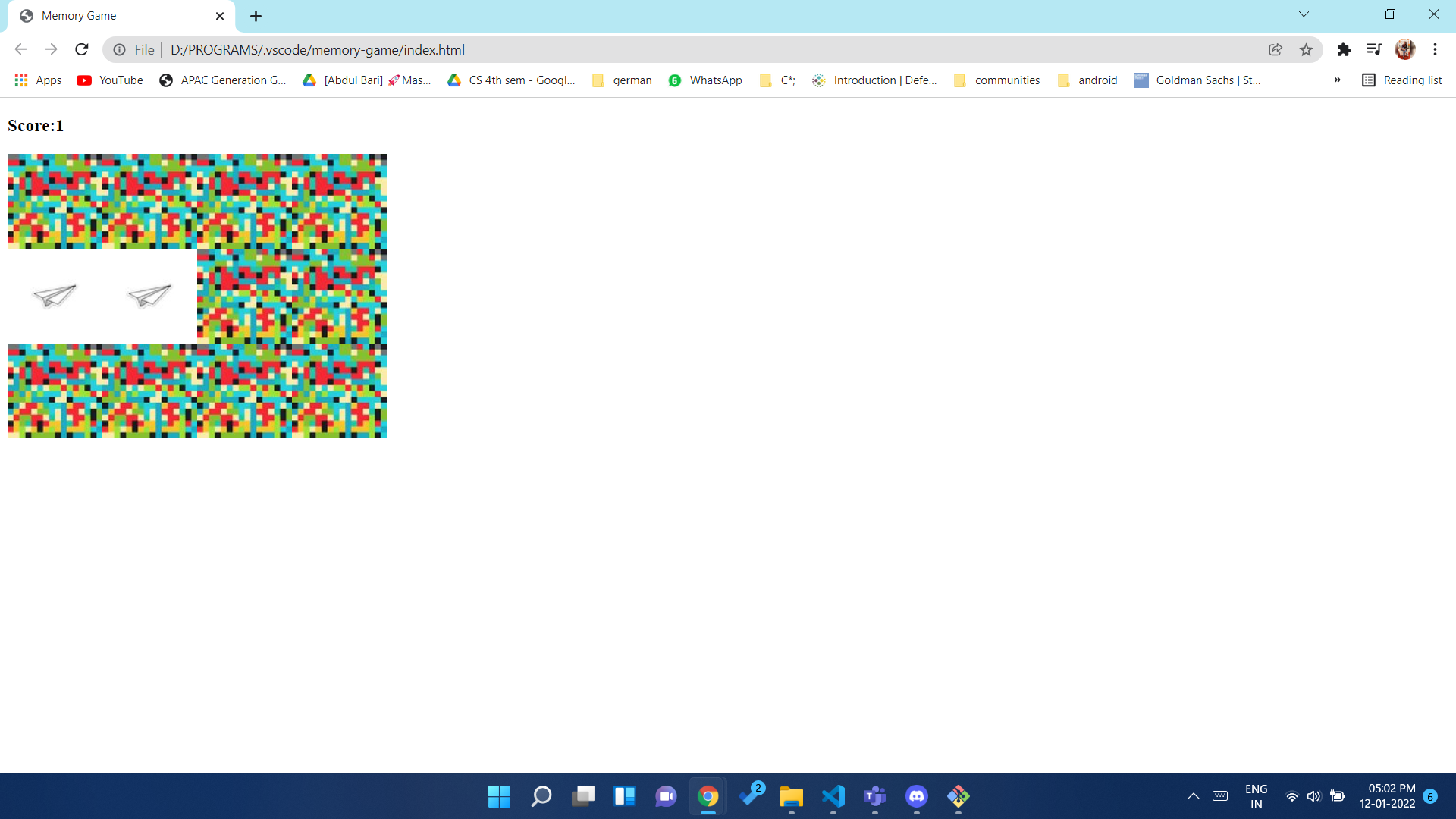Viewport: 1456px width, 819px height.
Task: Bookmark this page with star icon
Action: (1306, 50)
